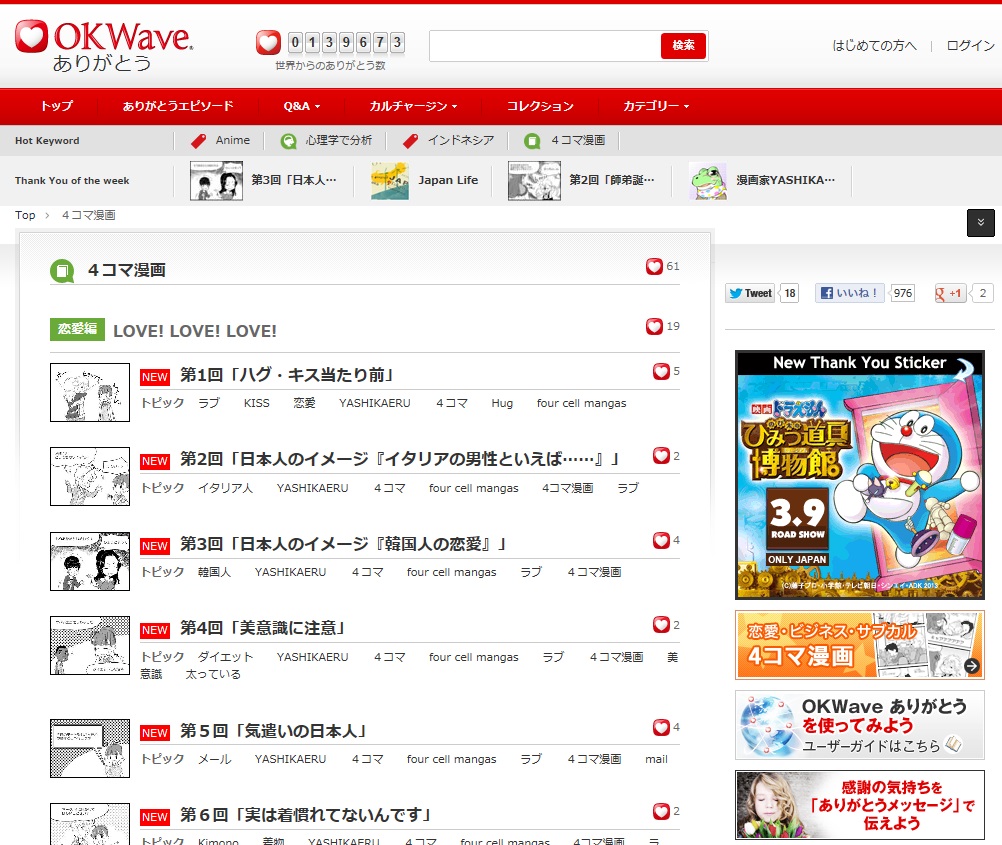The image size is (1002, 845).
Task: Click green book icon next to 4コマ漫画 heading
Action: 62,270
